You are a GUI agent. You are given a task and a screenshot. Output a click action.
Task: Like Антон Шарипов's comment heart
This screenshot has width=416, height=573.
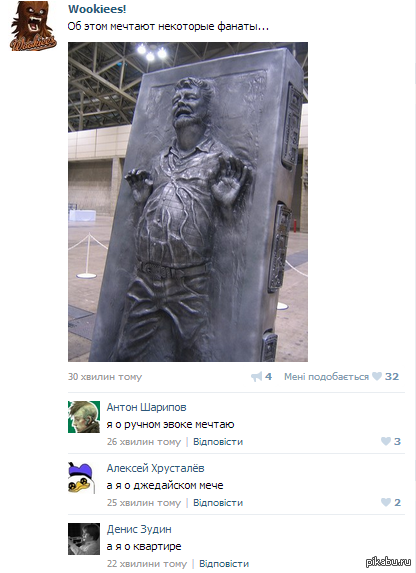click(386, 441)
